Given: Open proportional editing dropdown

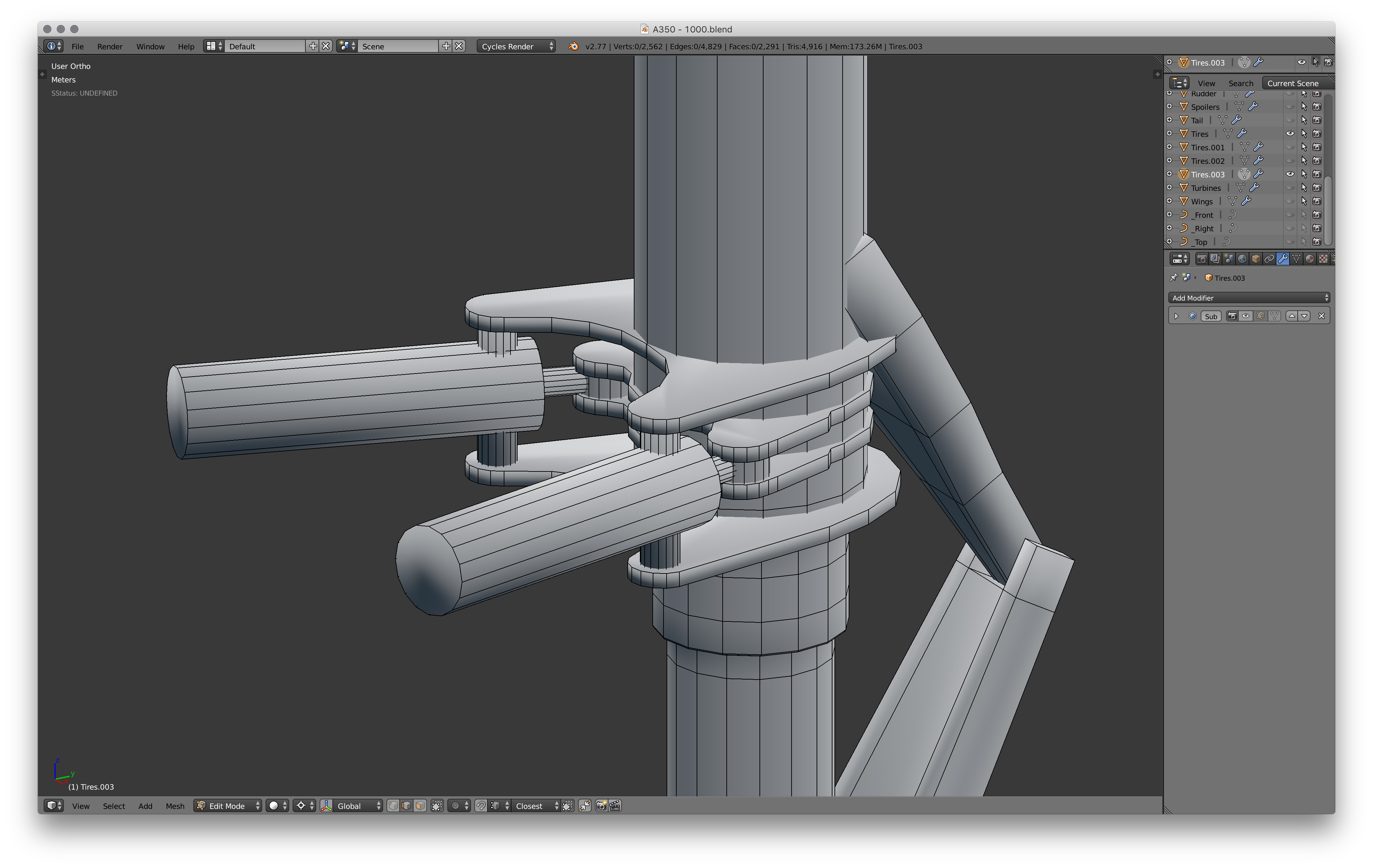Looking at the screenshot, I should point(459,805).
